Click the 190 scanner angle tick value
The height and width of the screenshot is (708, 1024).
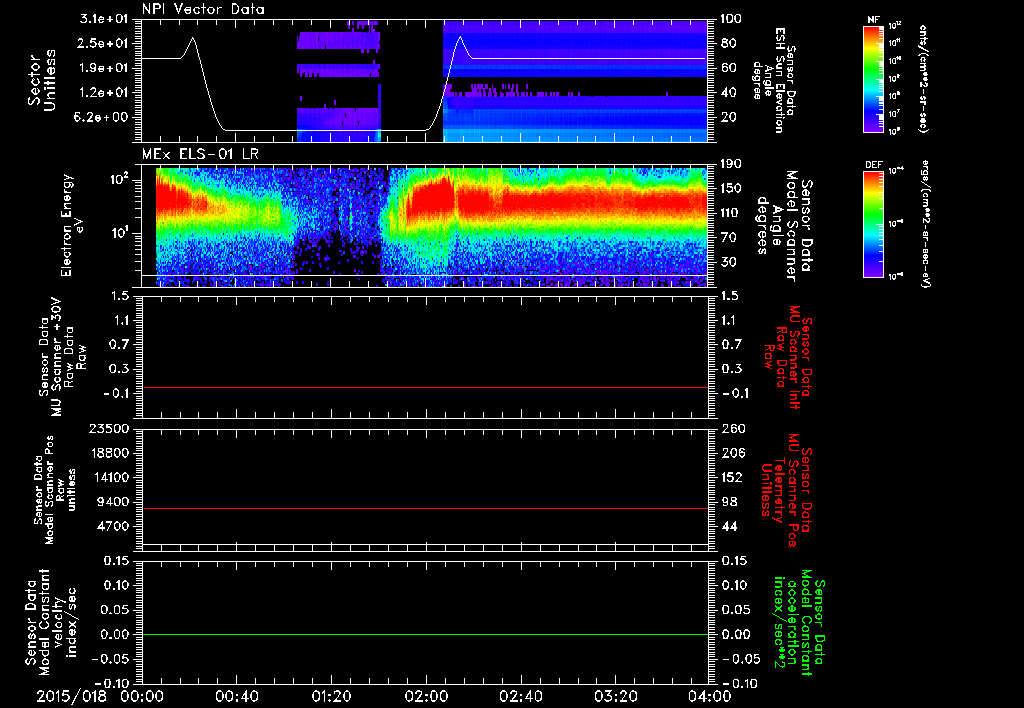pyautogui.click(x=732, y=164)
